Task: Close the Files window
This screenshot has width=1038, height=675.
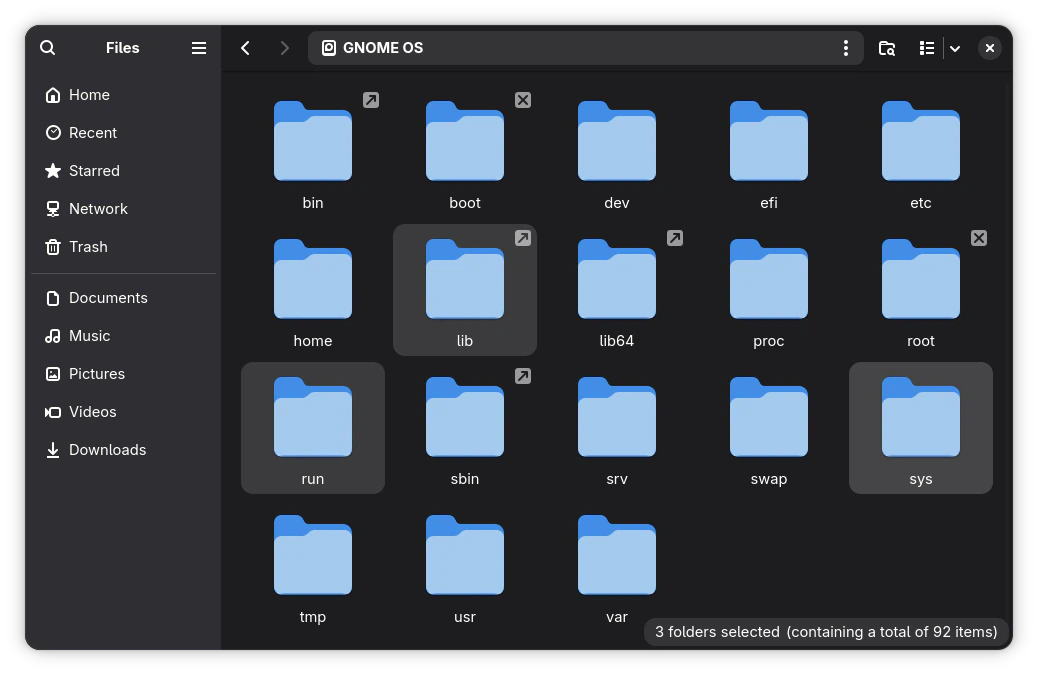Action: 990,48
